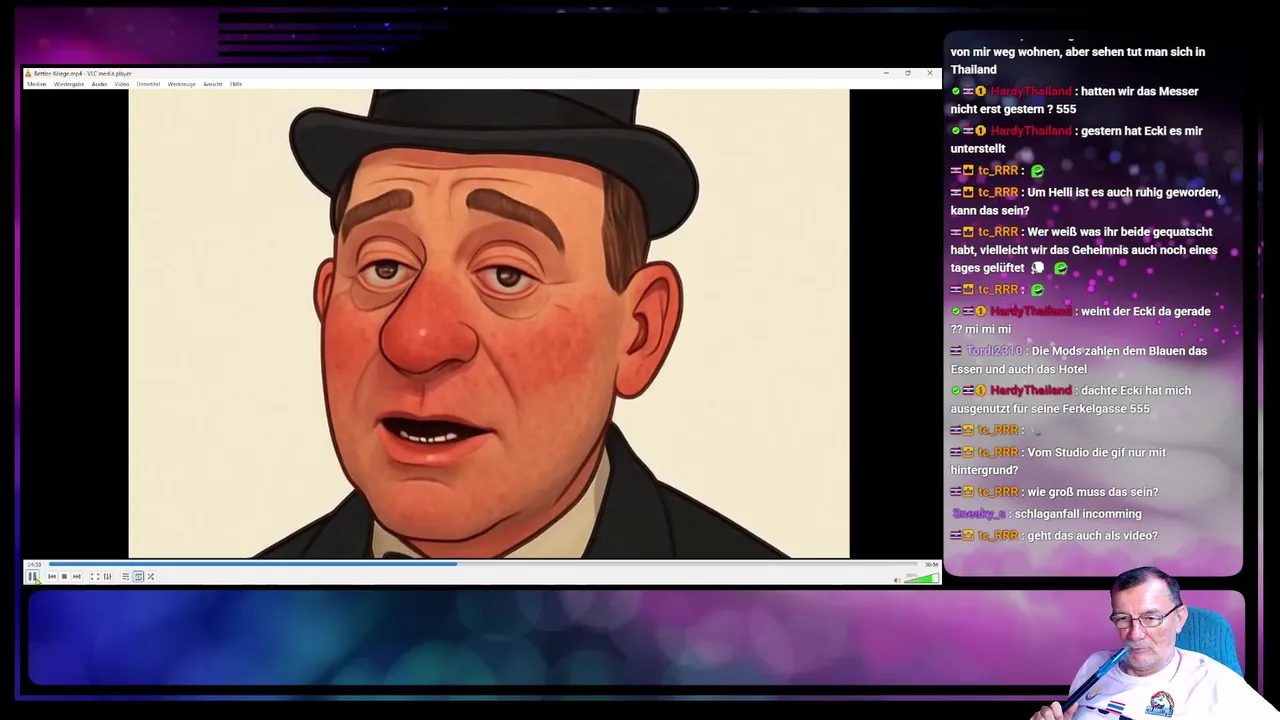The image size is (1280, 720).
Task: Click HardyThailand name before 'hatten wir das Messer'
Action: point(1031,91)
